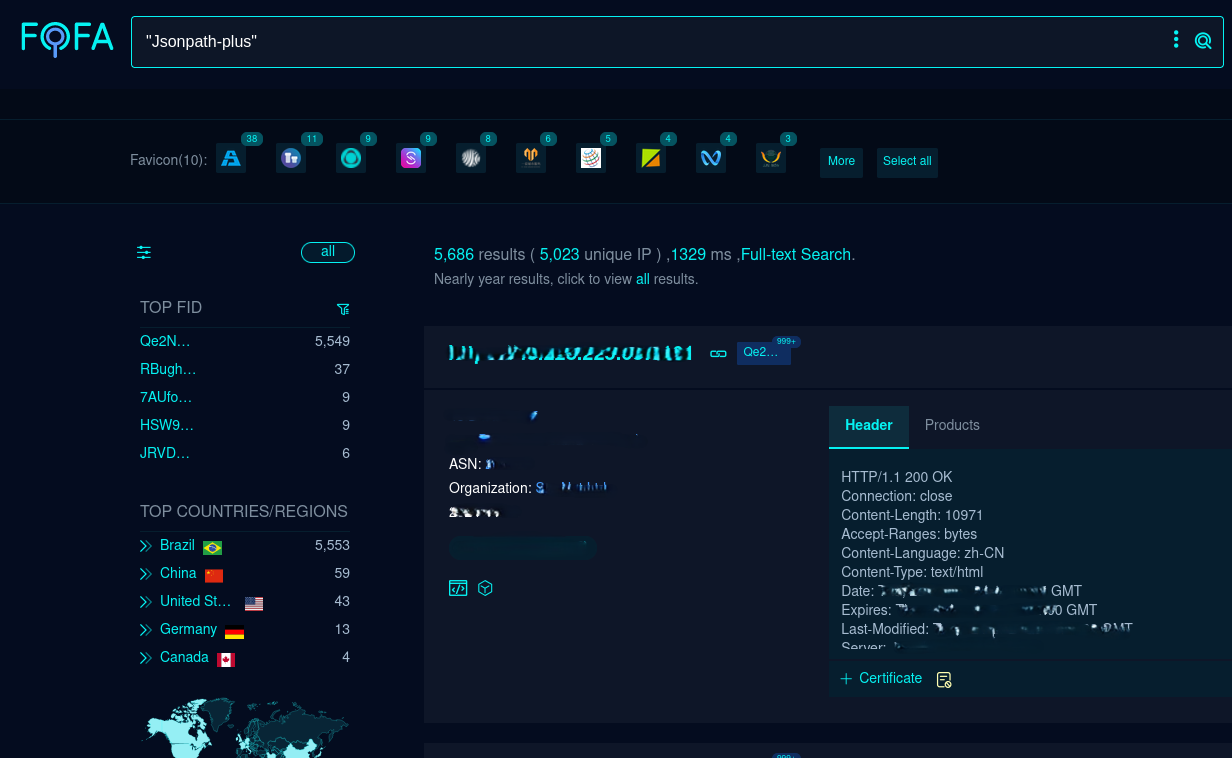
Task: Click the 'Content-Language: zh-CN' line
Action: tap(923, 553)
